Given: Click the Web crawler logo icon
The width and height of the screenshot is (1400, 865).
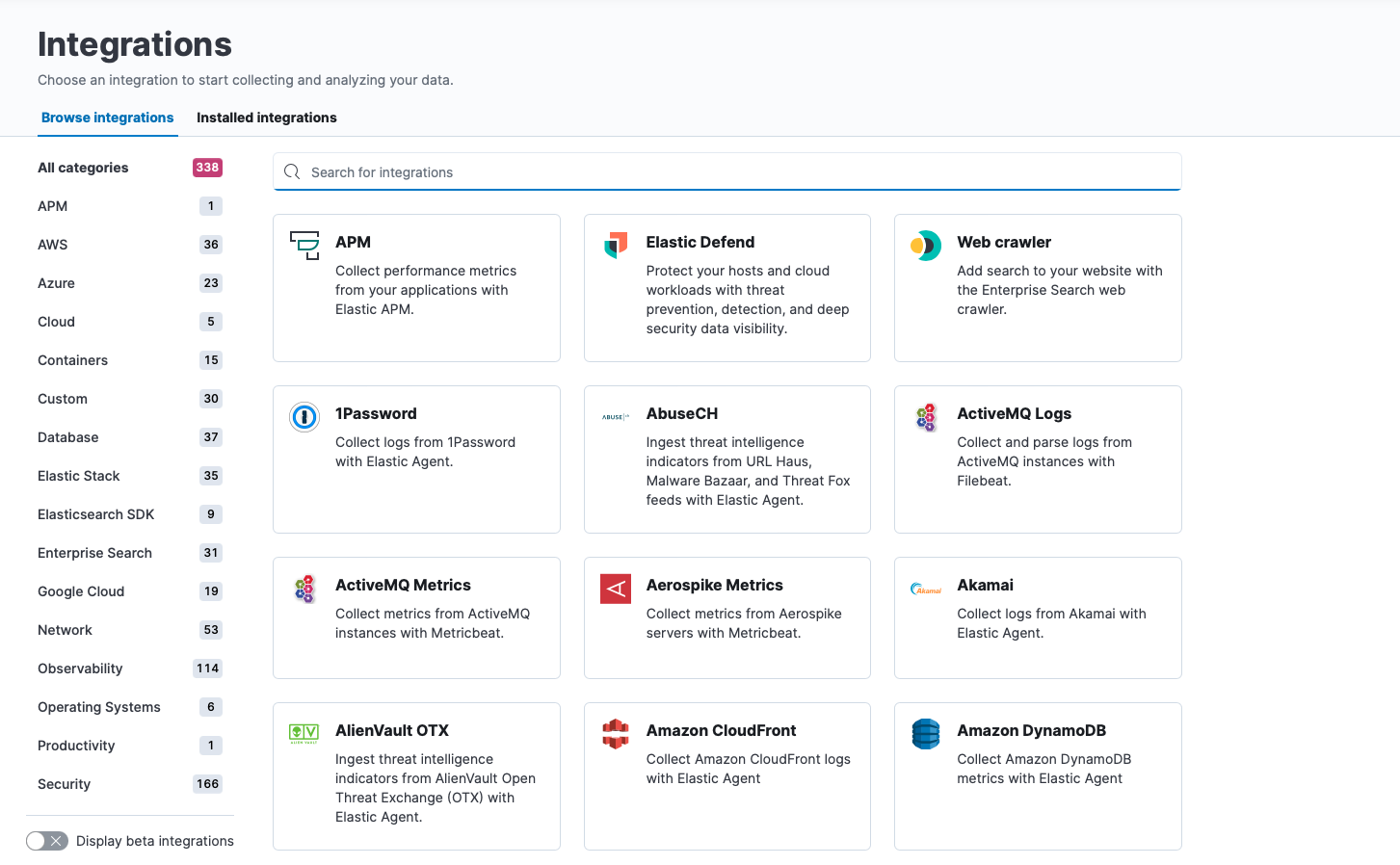Looking at the screenshot, I should pyautogui.click(x=926, y=246).
